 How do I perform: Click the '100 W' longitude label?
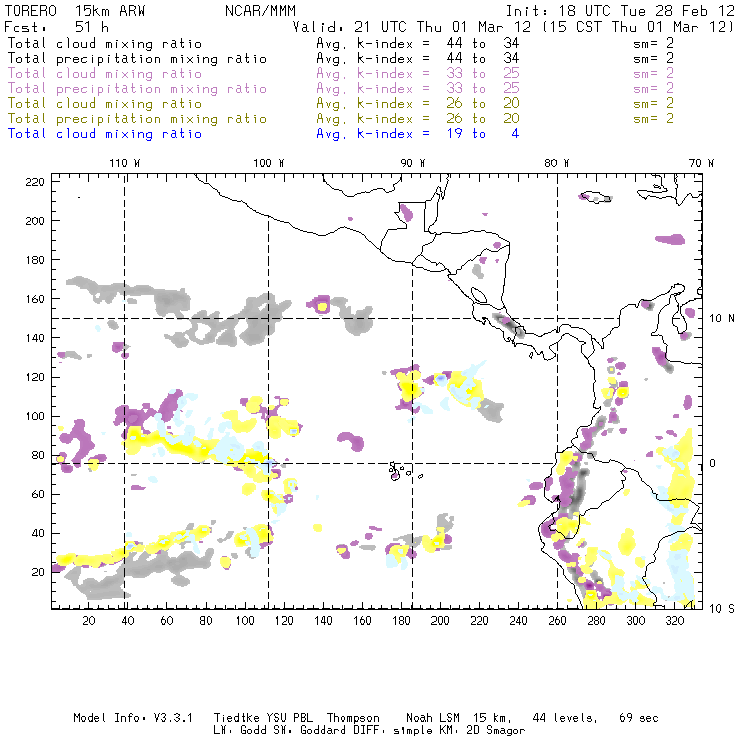pos(269,163)
